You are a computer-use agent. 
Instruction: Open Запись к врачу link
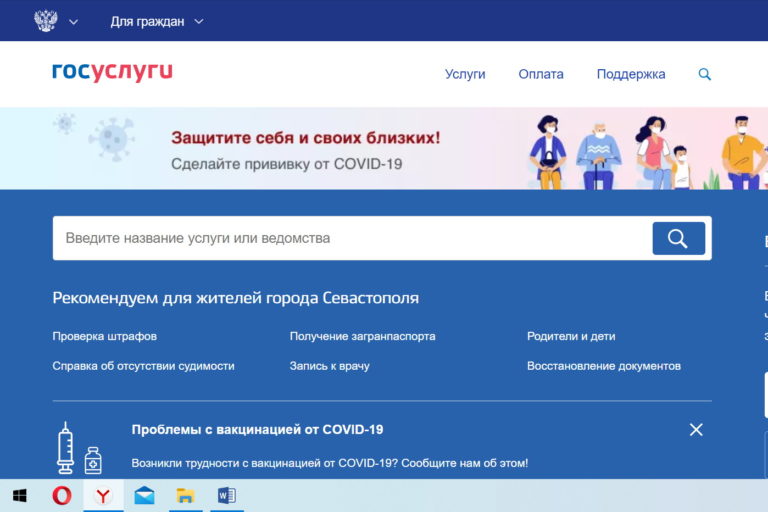(329, 366)
